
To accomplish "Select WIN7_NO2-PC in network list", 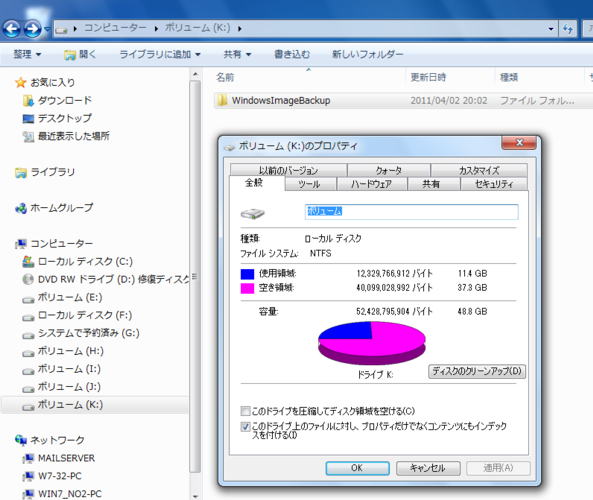I will click(x=70, y=494).
